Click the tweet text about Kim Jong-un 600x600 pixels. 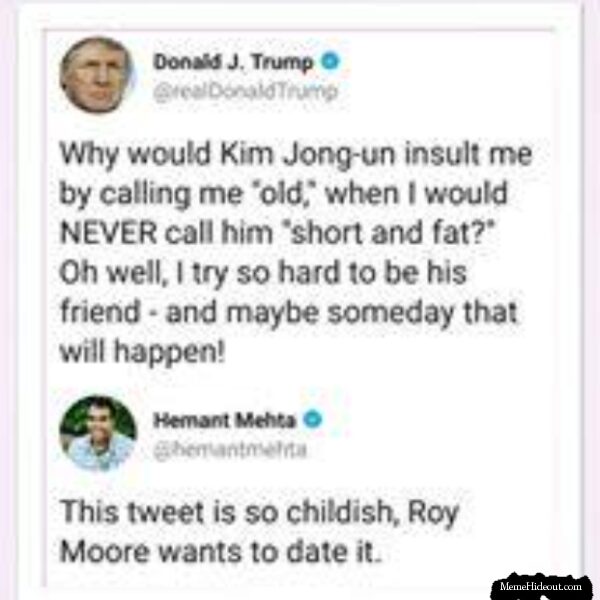coord(296,253)
